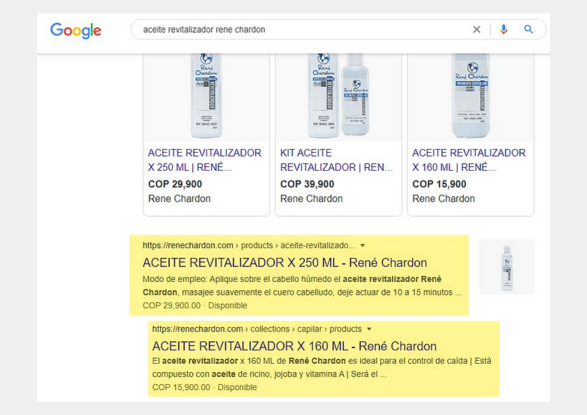Click into the search input field
Screen dimensions: 587x415
[299, 30]
